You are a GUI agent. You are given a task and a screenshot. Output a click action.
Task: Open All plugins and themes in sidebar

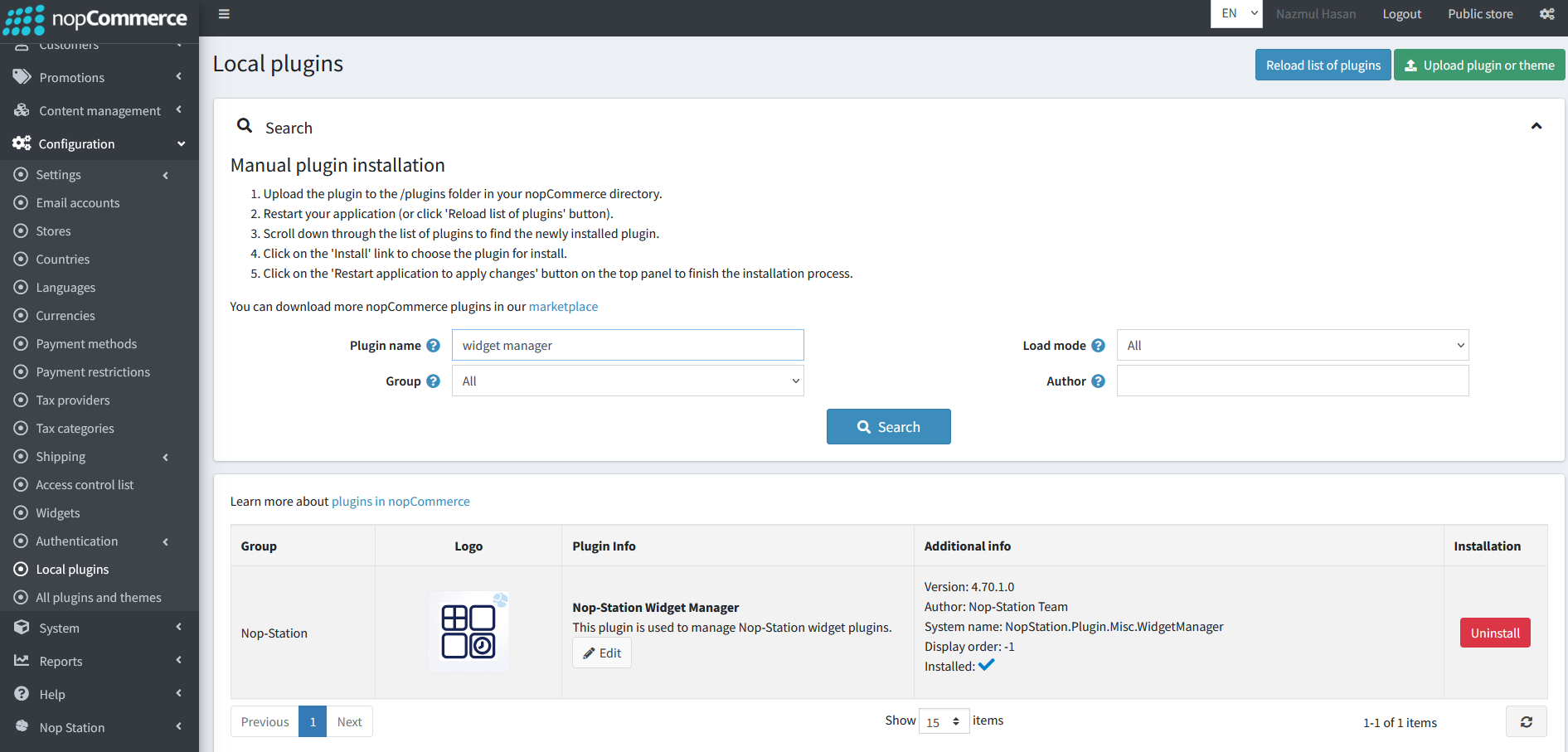(99, 597)
